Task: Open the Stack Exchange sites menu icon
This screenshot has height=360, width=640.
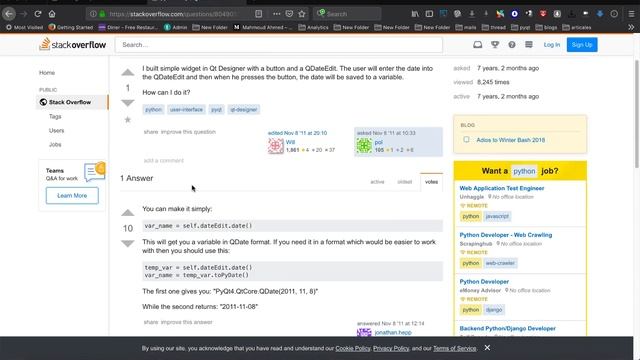Action: (529, 44)
